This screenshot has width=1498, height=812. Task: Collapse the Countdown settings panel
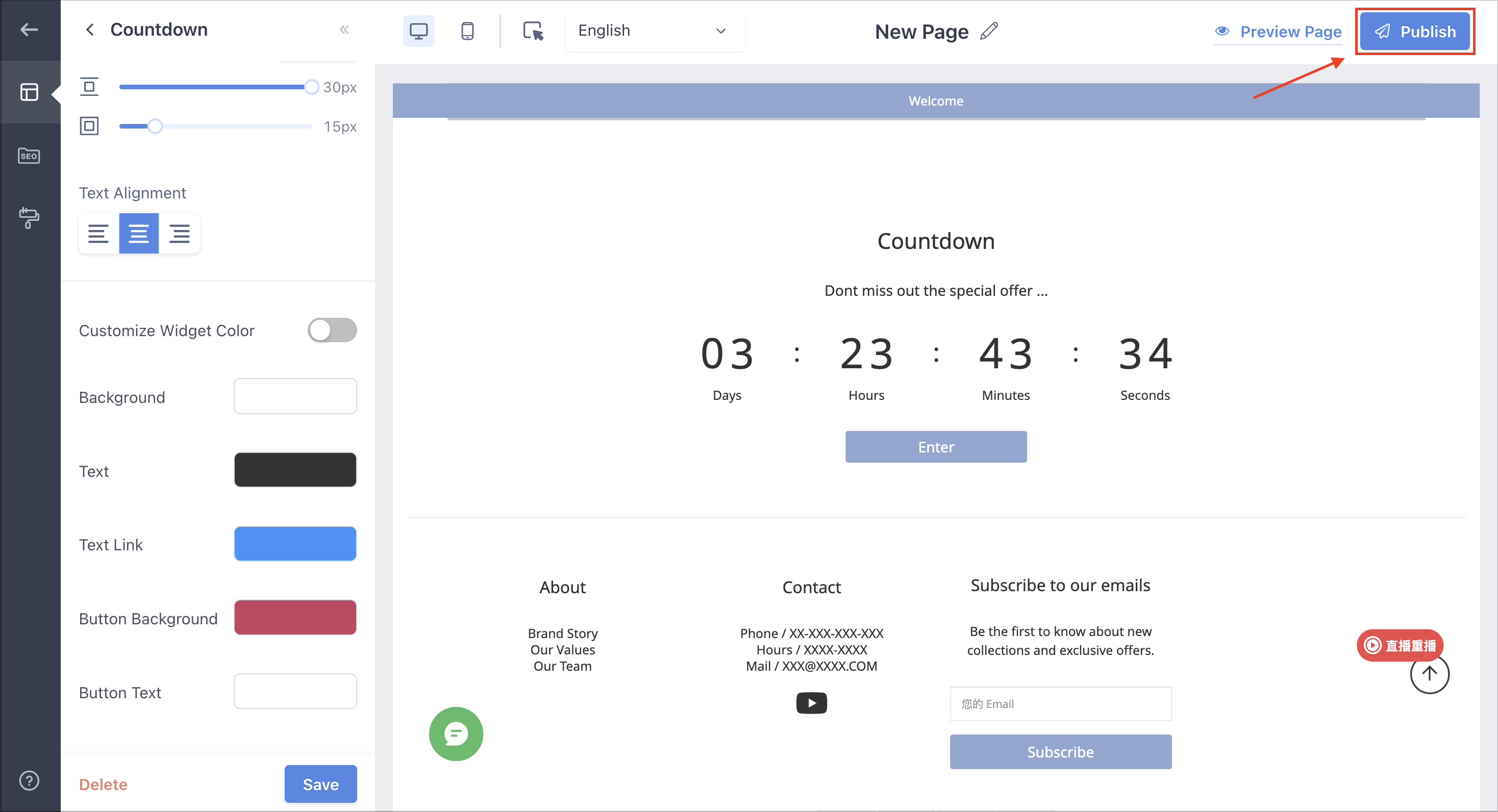pos(344,30)
